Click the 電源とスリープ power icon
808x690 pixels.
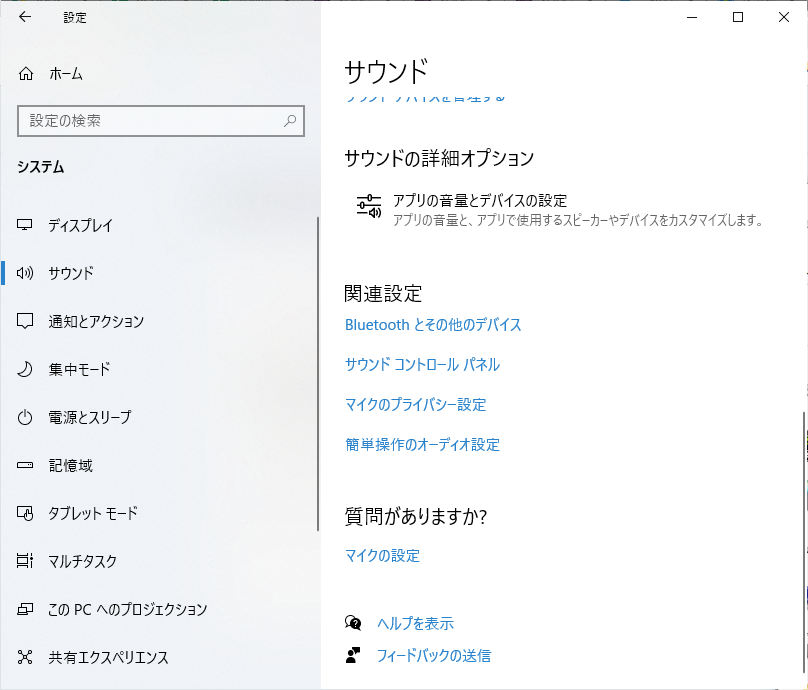(x=25, y=417)
